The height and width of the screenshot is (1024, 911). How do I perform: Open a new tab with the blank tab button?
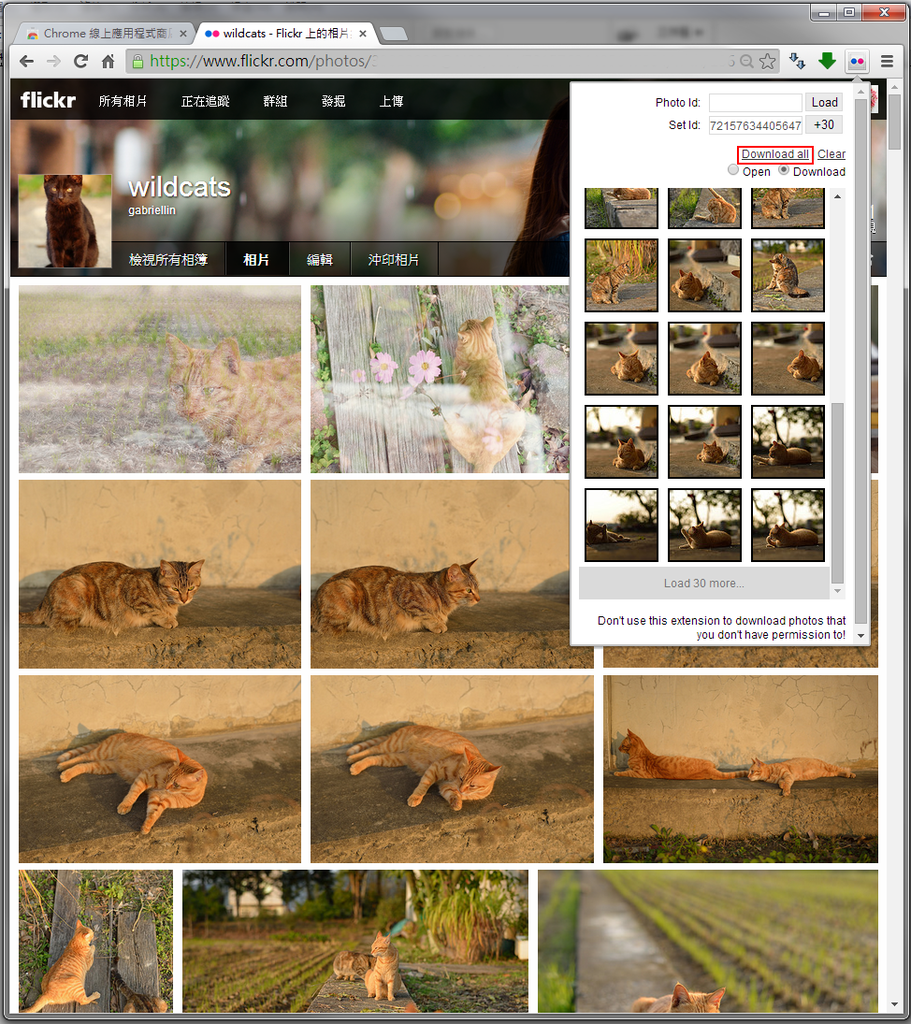coord(393,34)
